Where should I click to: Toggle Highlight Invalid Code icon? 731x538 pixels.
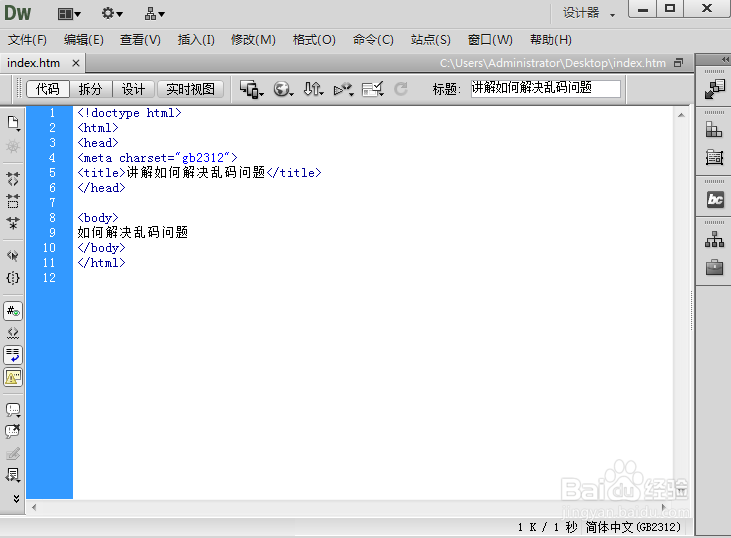(x=13, y=333)
